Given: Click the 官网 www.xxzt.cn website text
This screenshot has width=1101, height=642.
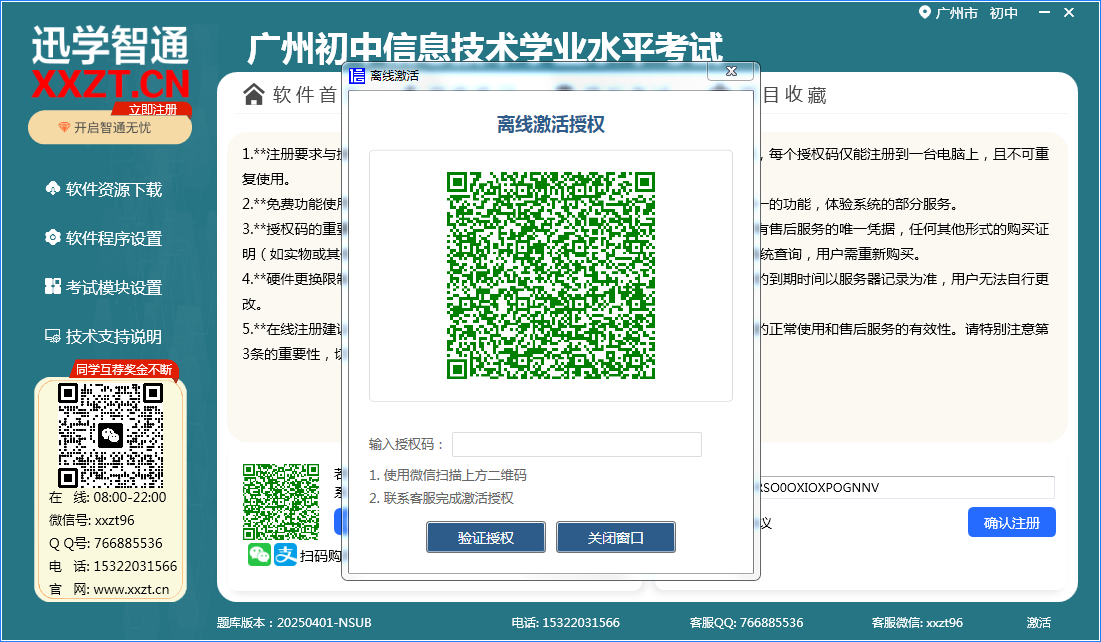Looking at the screenshot, I should [109, 589].
